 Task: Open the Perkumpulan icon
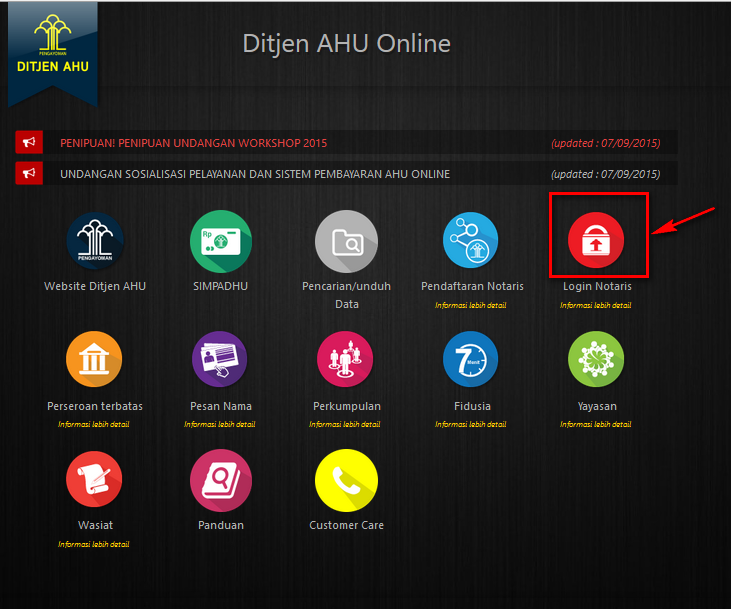(345, 361)
